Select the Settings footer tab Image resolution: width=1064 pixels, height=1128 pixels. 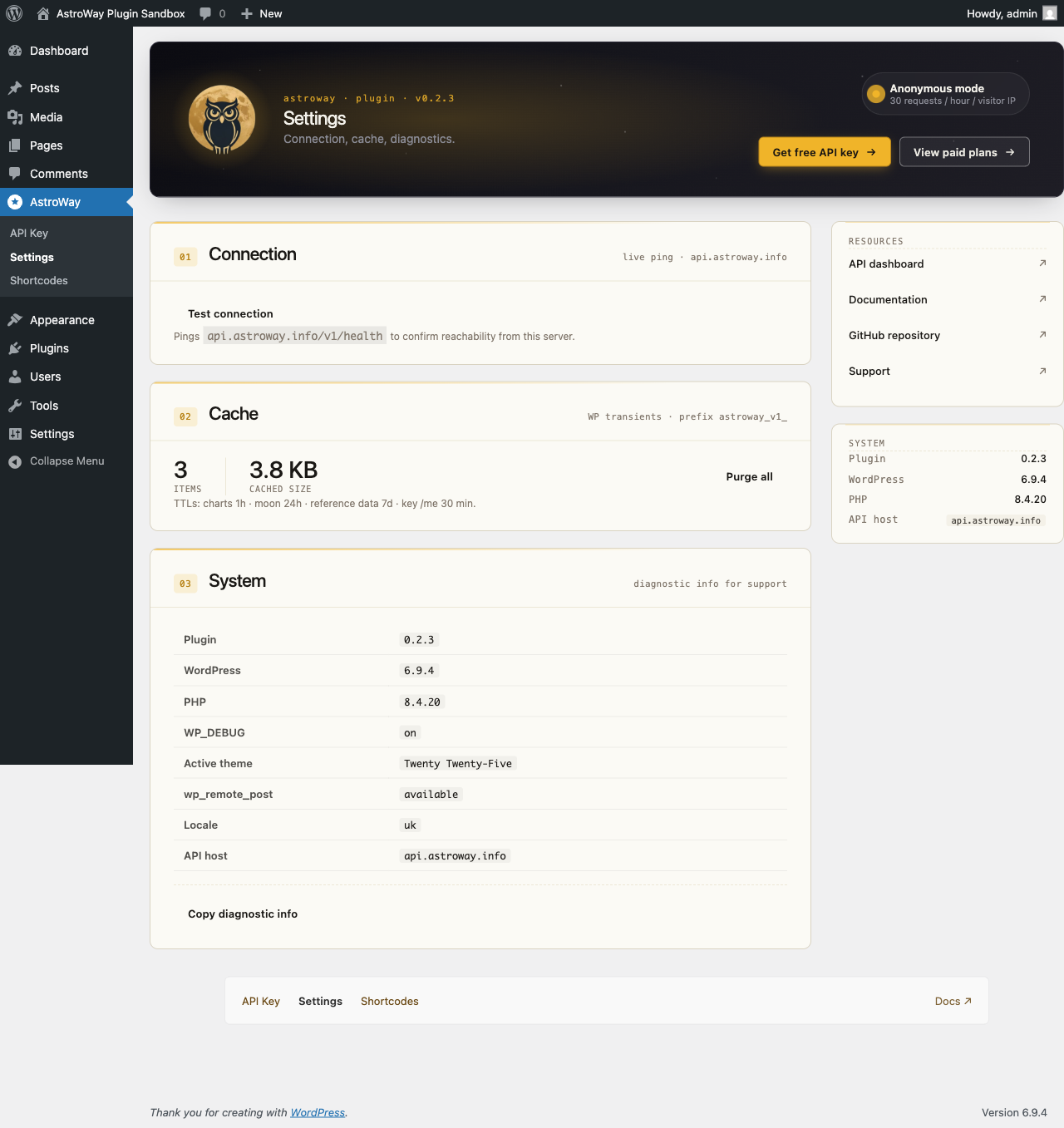click(320, 1002)
